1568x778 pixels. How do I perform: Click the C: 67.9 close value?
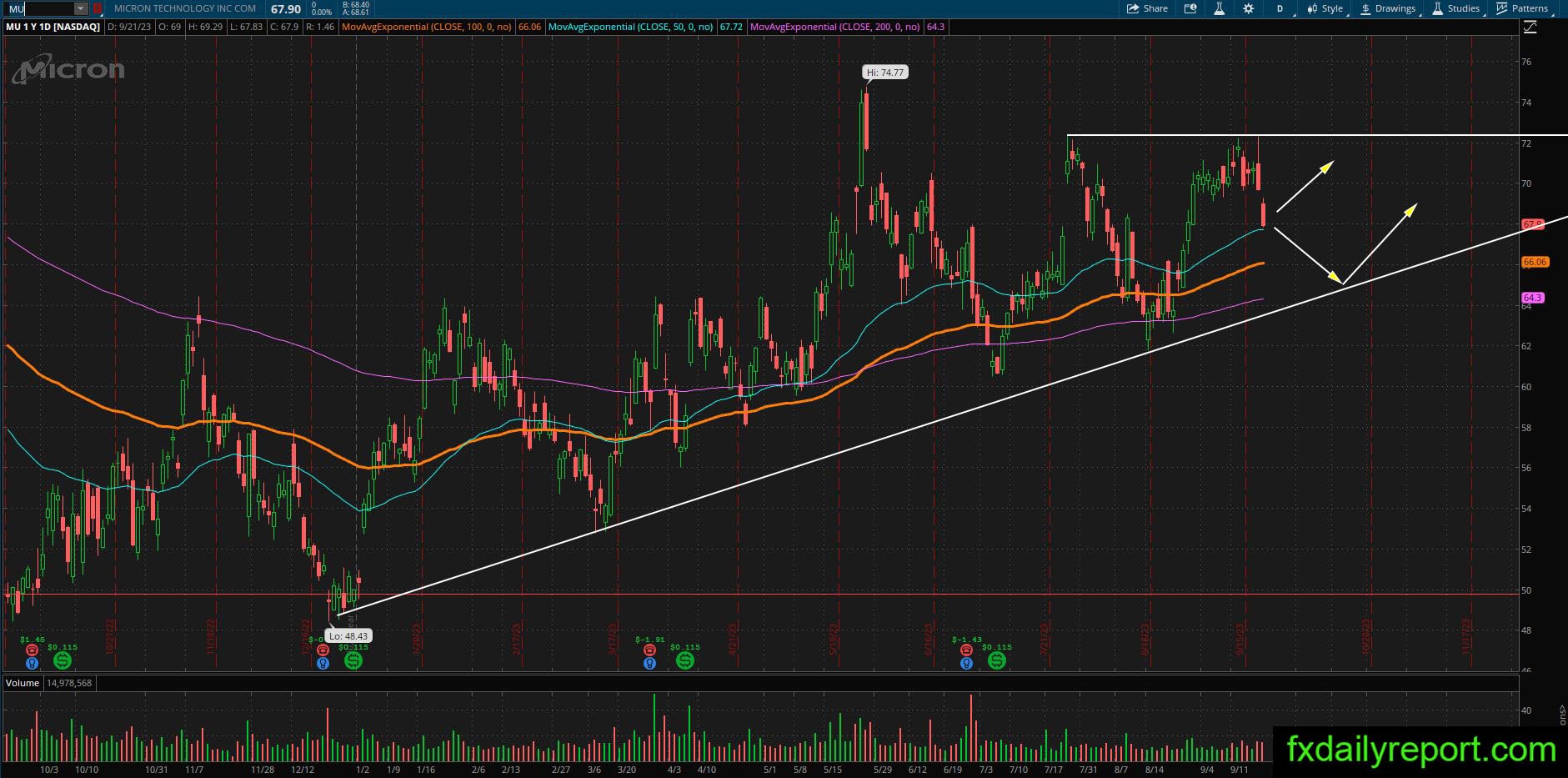pos(283,27)
